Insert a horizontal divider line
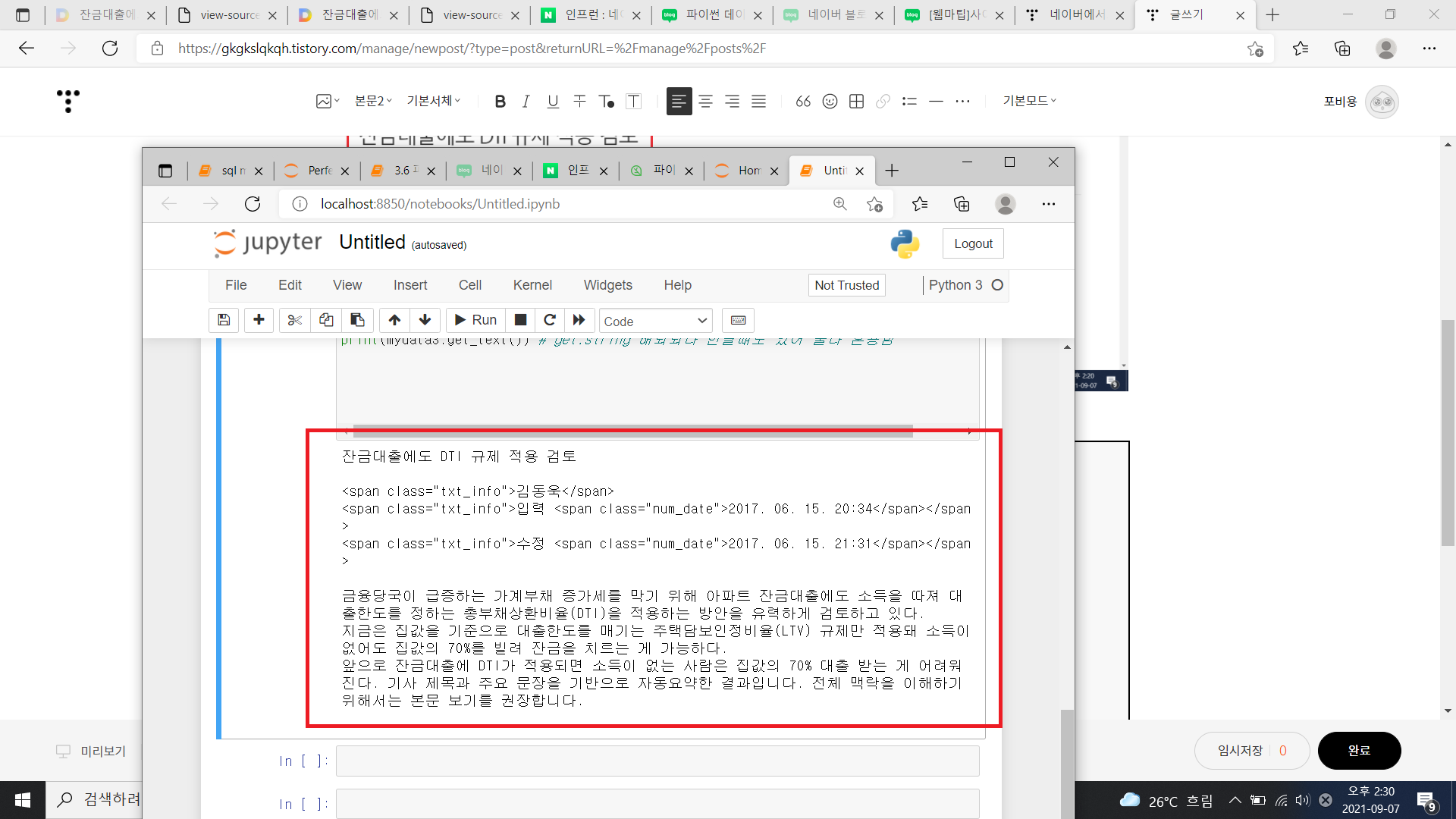 tap(936, 101)
